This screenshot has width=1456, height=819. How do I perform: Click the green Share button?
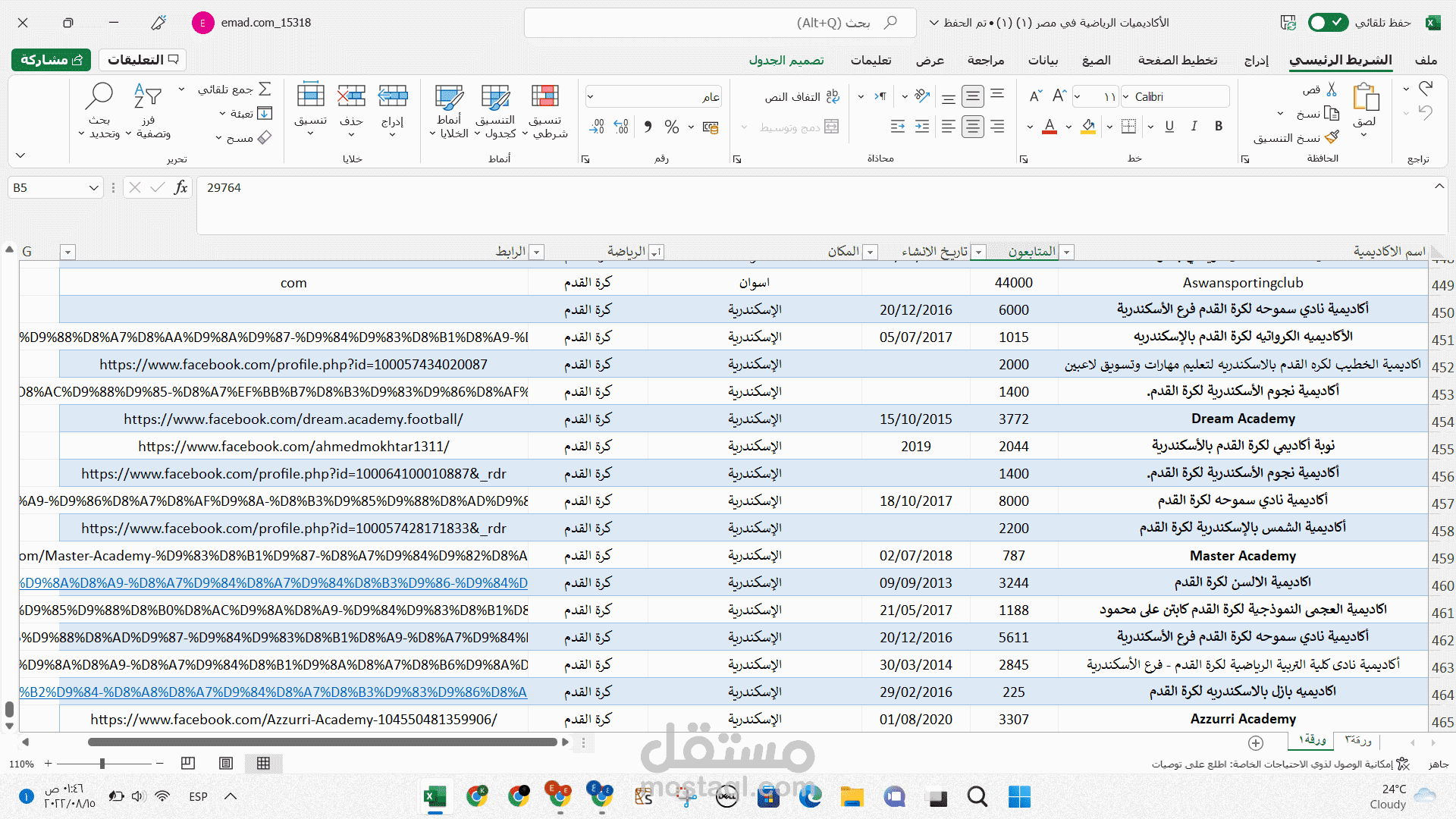click(x=51, y=60)
